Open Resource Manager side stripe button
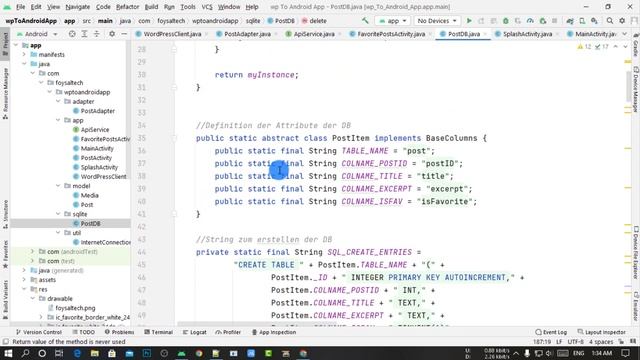The height and width of the screenshot is (360, 640). click(x=5, y=94)
